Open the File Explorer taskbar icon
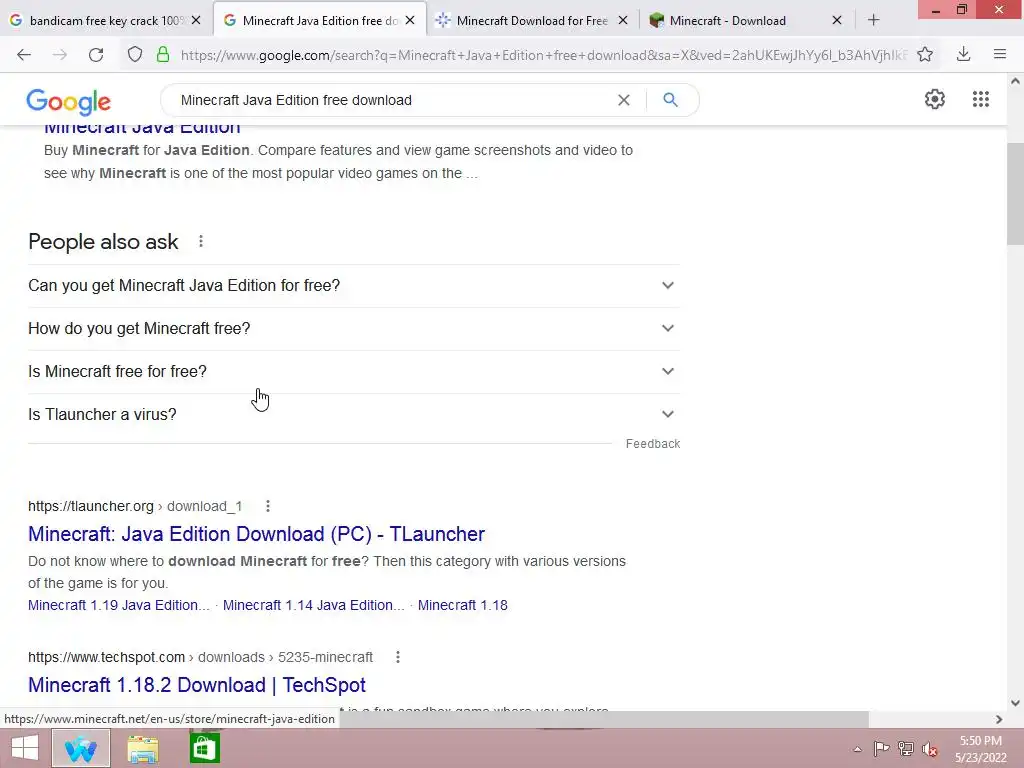The image size is (1024, 768). click(142, 748)
